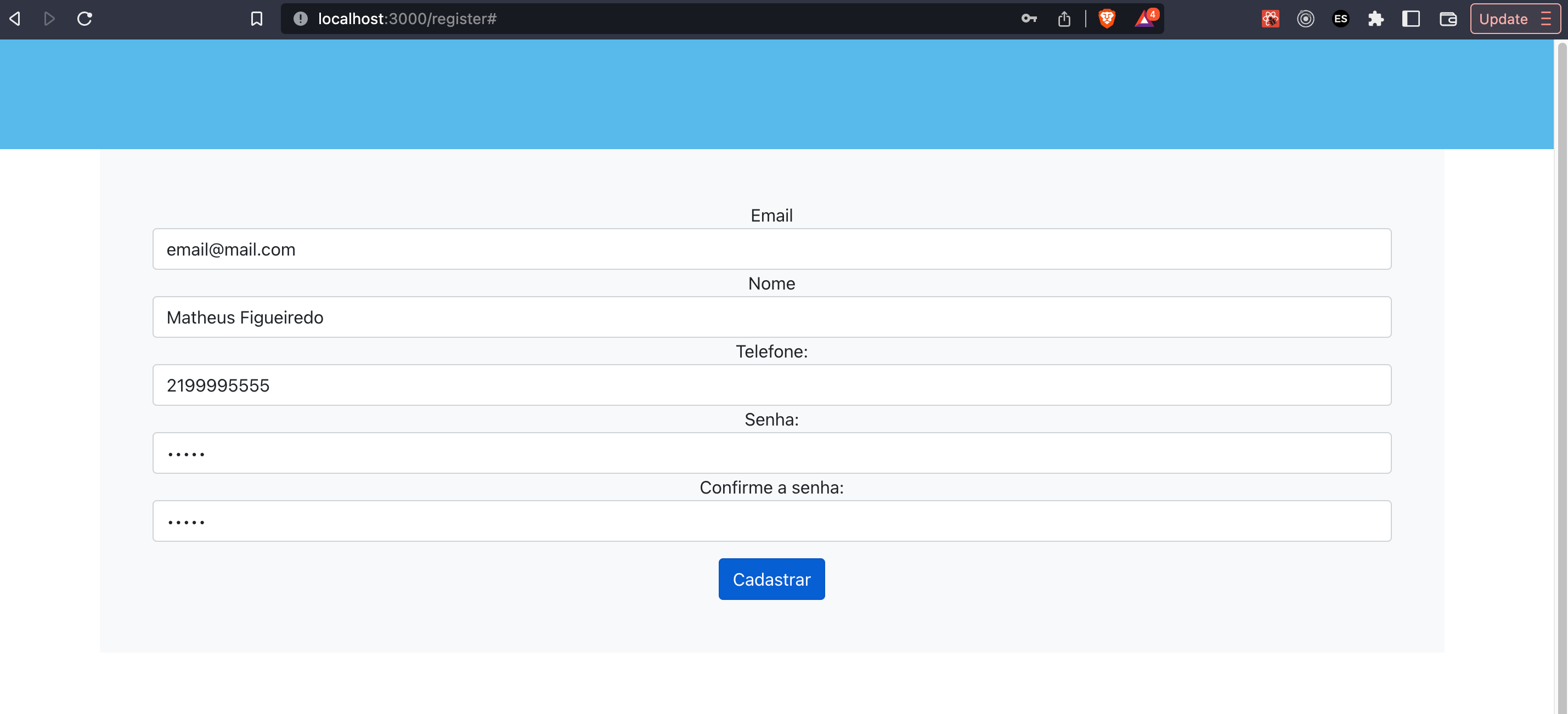
Task: Open the Brave Shields panel
Action: click(x=1106, y=19)
